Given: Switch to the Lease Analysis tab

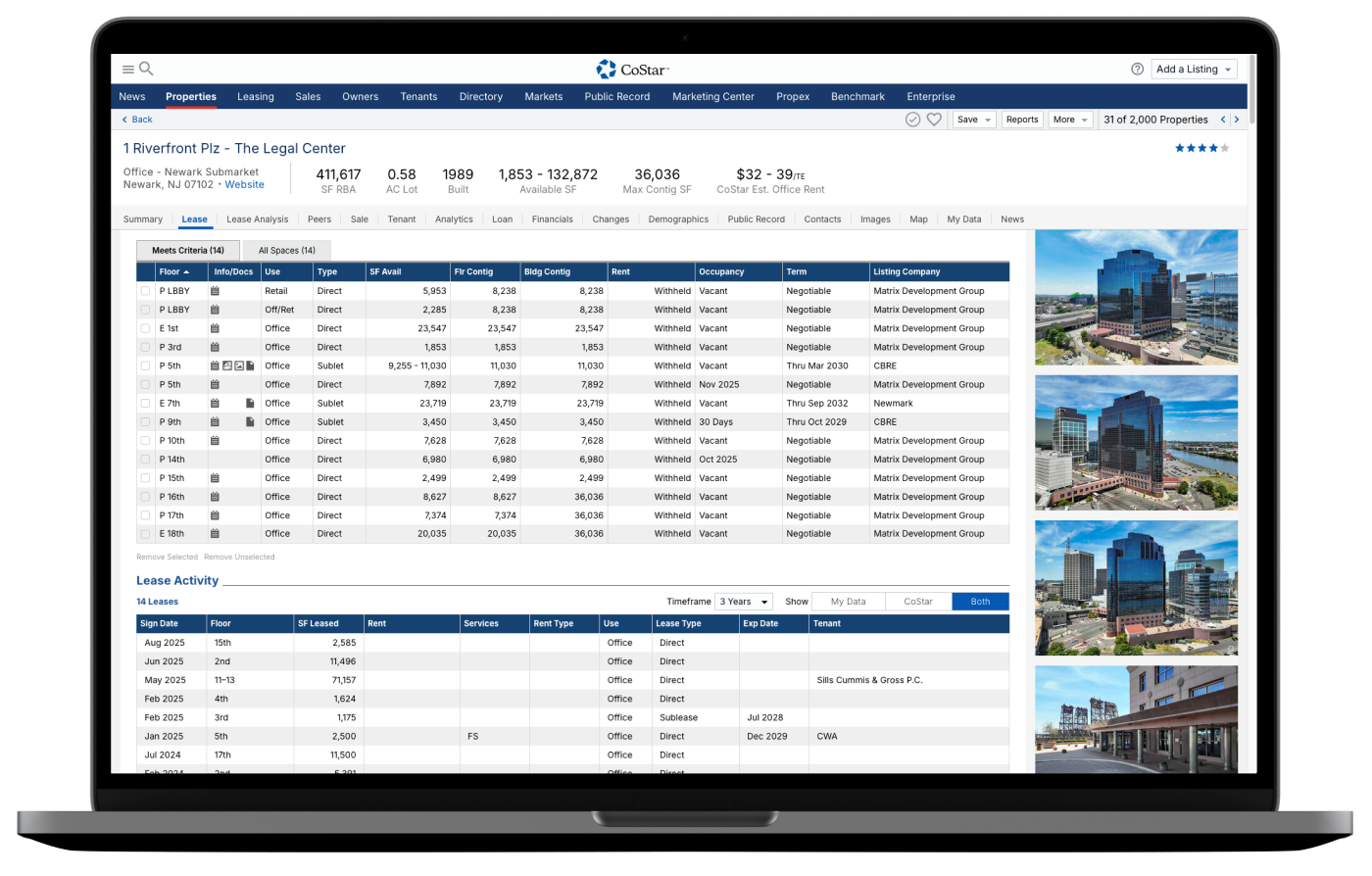Looking at the screenshot, I should [257, 219].
